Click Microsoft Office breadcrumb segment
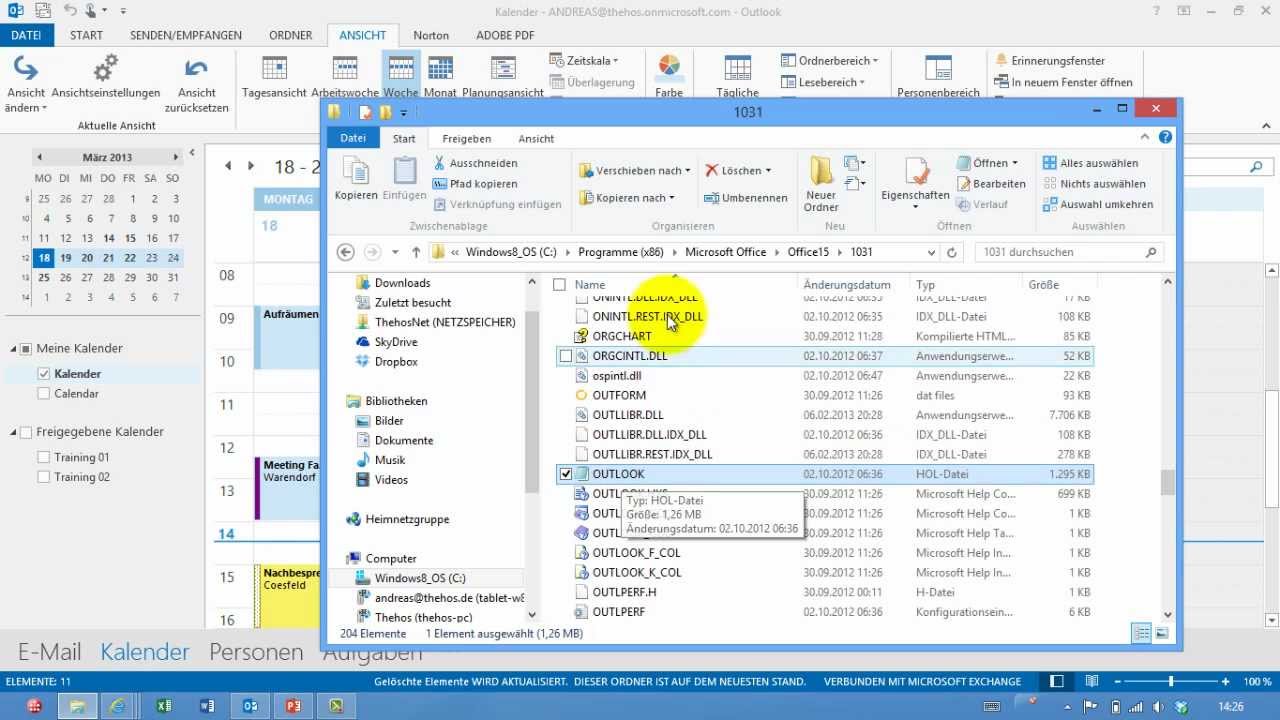Viewport: 1280px width, 720px height. tap(726, 253)
